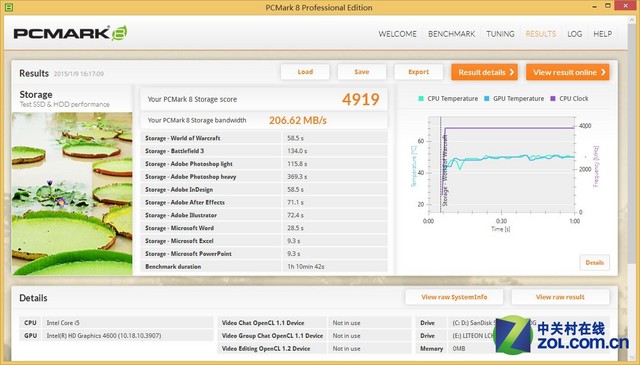Screen dimensions: 640x365
Task: Click the Benchmark duration row
Action: pyautogui.click(x=264, y=267)
